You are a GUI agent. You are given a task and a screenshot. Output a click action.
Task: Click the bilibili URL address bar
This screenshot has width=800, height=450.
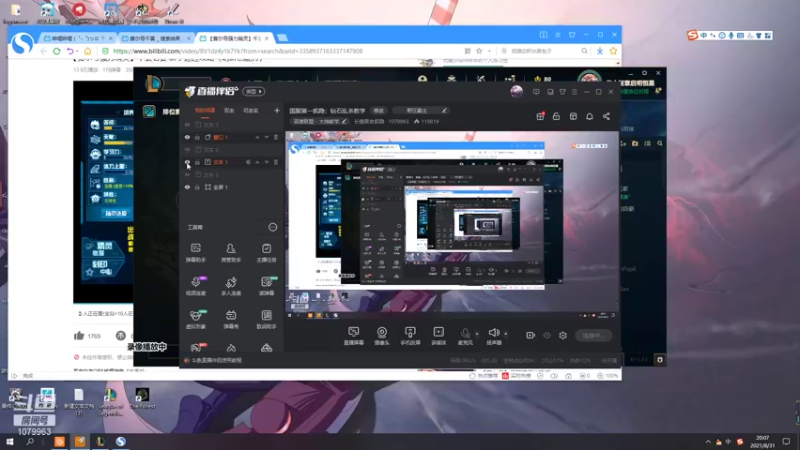point(284,51)
